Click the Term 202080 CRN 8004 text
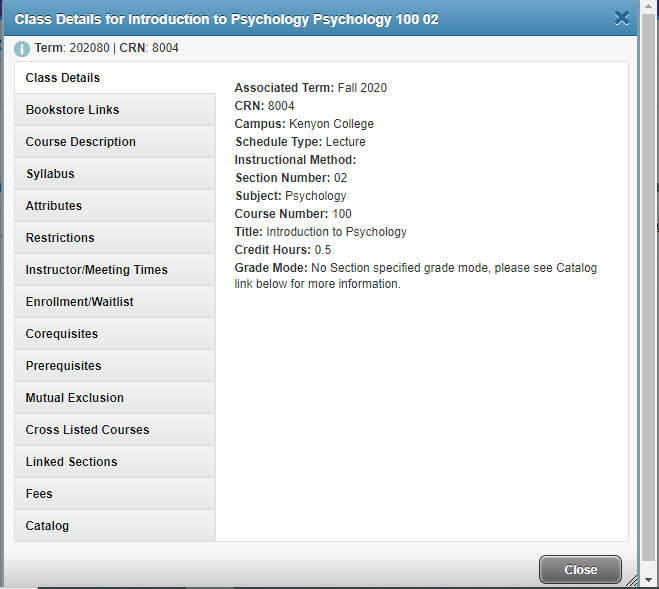The height and width of the screenshot is (589, 659). pyautogui.click(x=106, y=48)
